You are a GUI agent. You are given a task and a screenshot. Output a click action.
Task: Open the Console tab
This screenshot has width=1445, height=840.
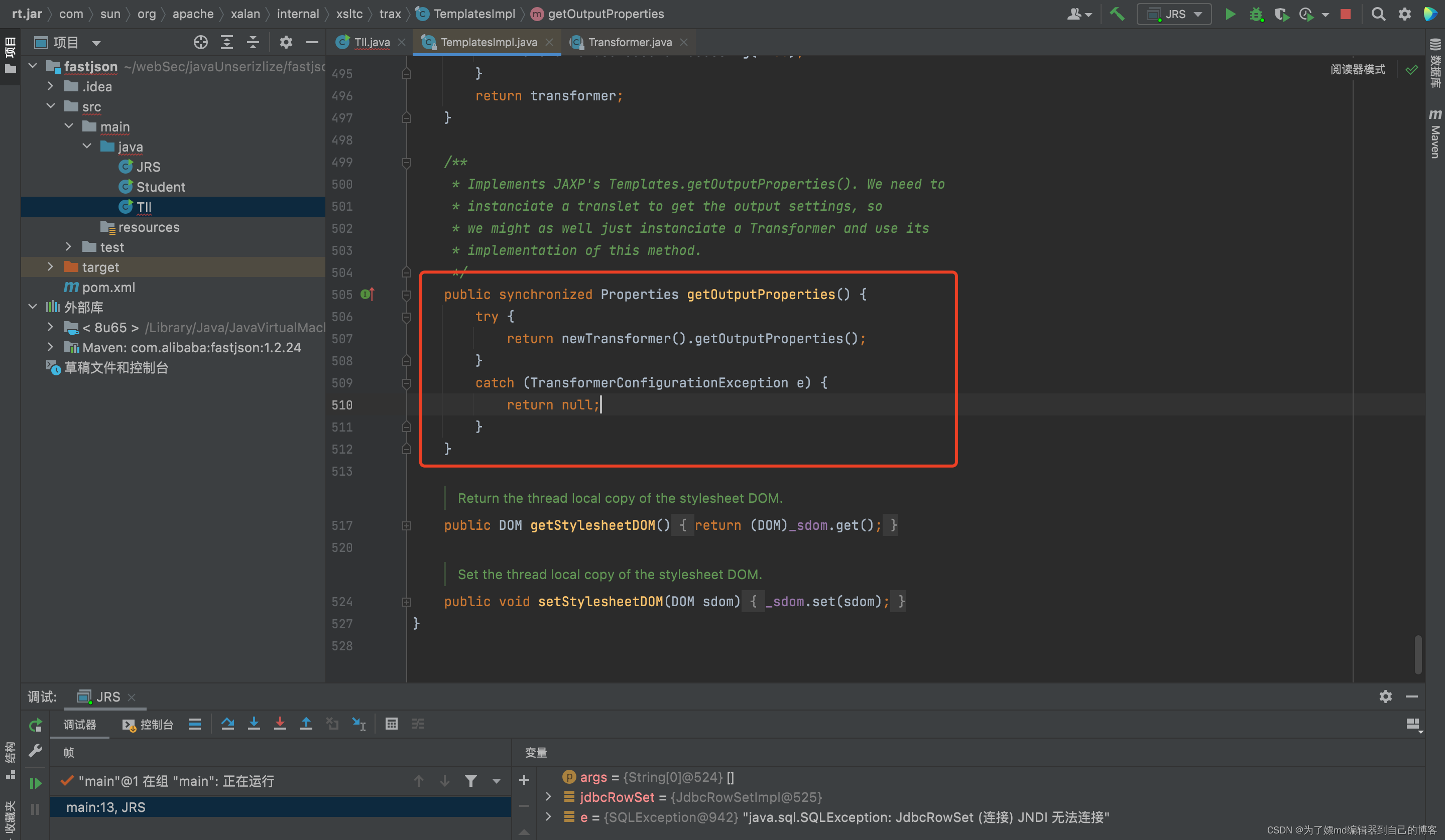(x=148, y=724)
